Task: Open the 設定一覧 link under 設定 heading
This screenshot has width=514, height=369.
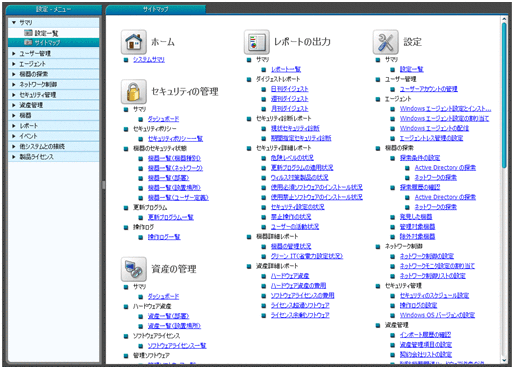Action: (x=411, y=69)
